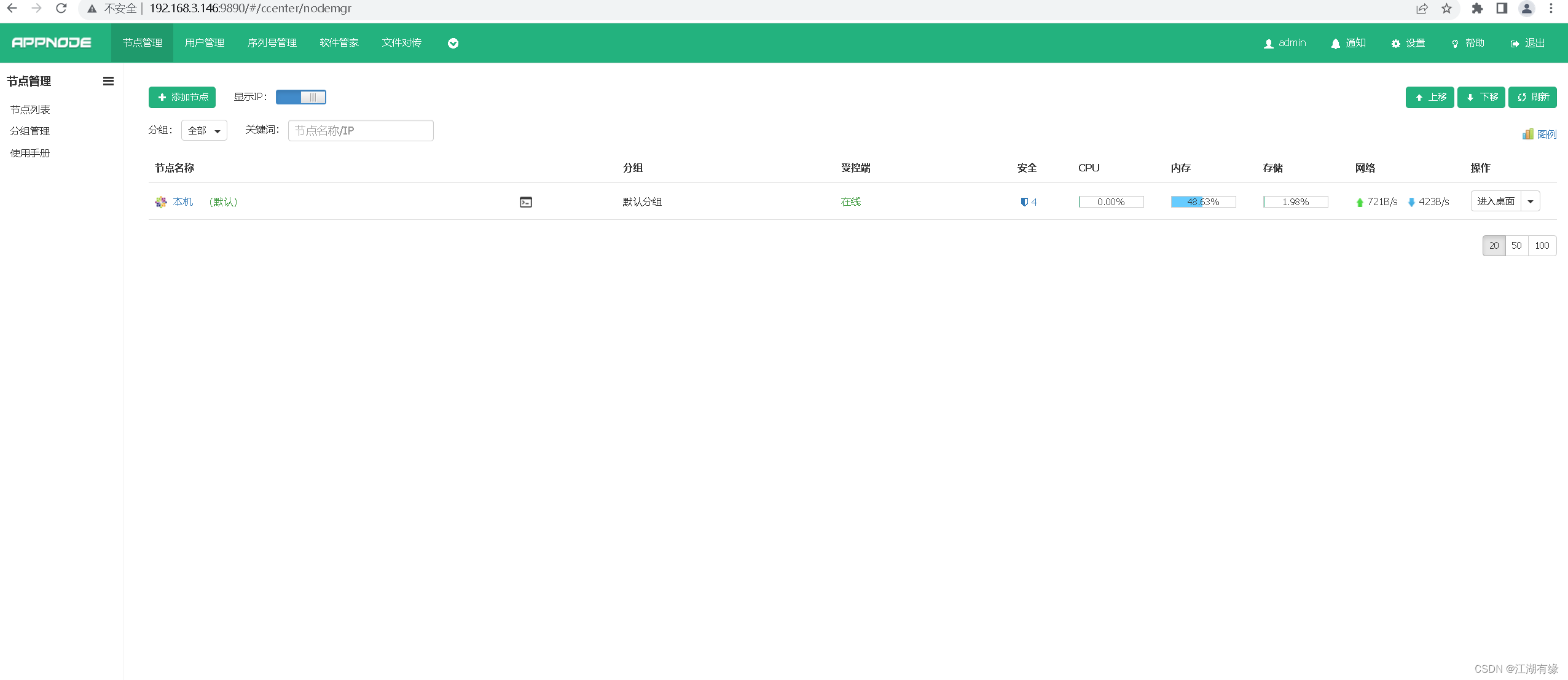Switch to 用户管理 tab
This screenshot has height=680, width=1568.
tap(204, 43)
